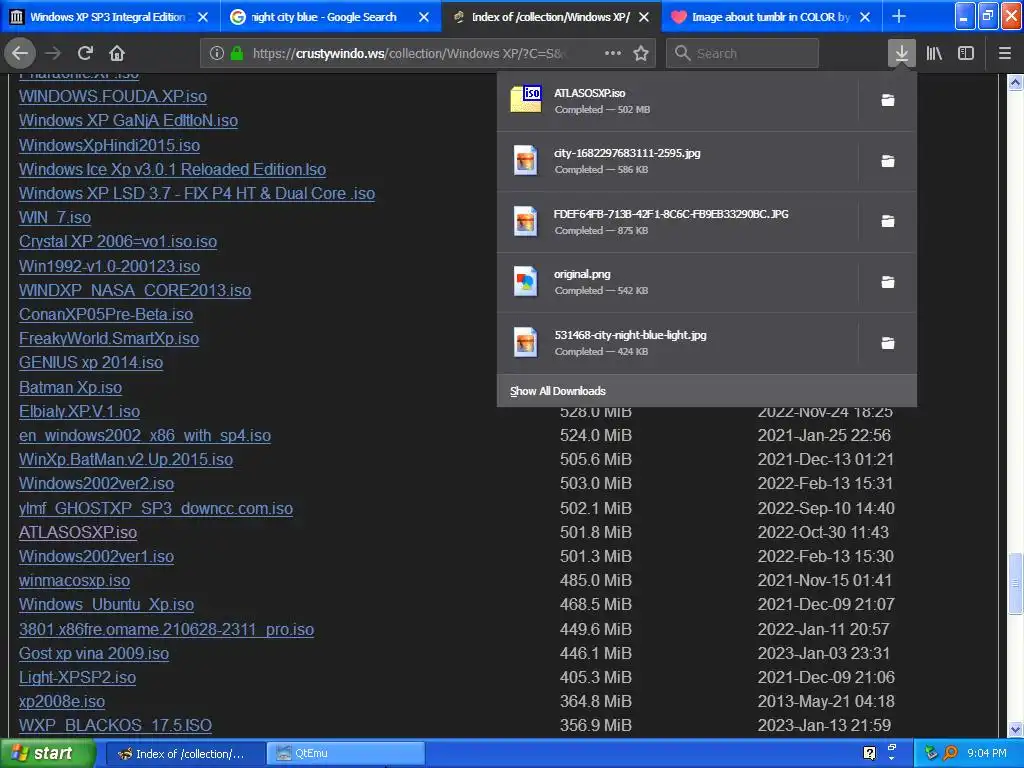Image resolution: width=1024 pixels, height=768 pixels.
Task: Click the scrollbar up arrow
Action: [1015, 83]
